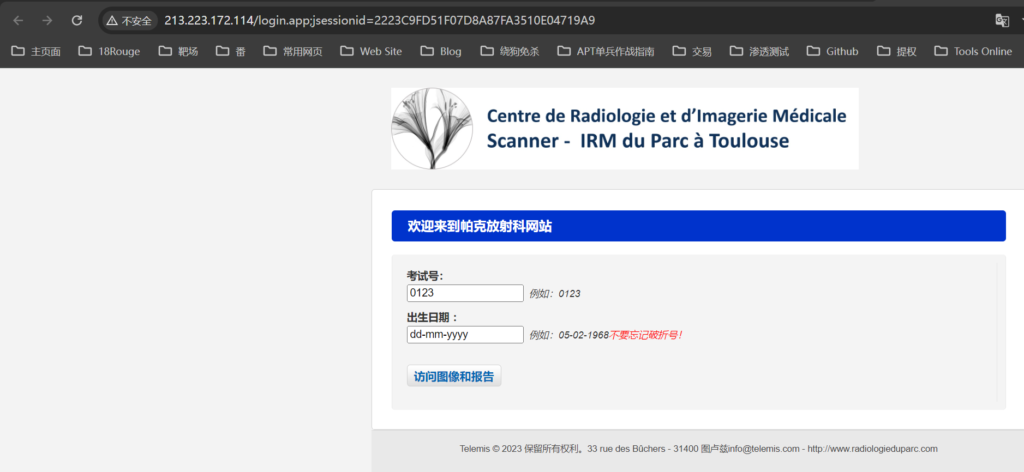Click the 访问图像和报告 button

pos(454,376)
